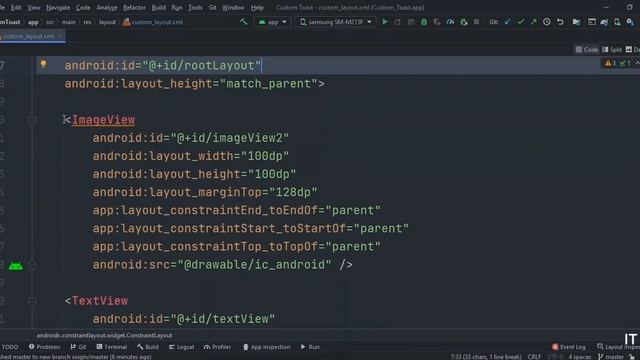Click the main breadcrumb in navigation bar
This screenshot has width=640, height=360.
pos(69,22)
